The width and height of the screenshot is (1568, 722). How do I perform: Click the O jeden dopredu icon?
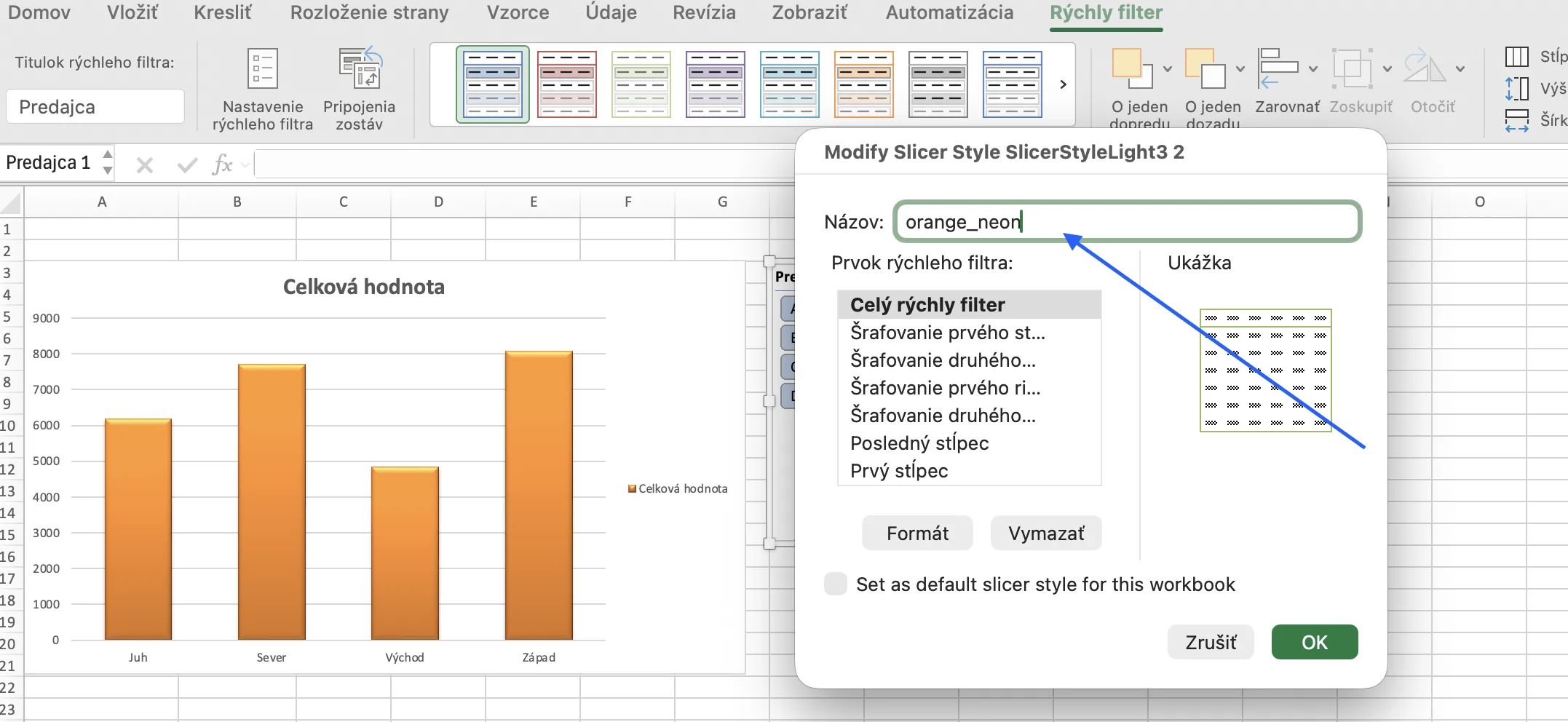[1132, 68]
